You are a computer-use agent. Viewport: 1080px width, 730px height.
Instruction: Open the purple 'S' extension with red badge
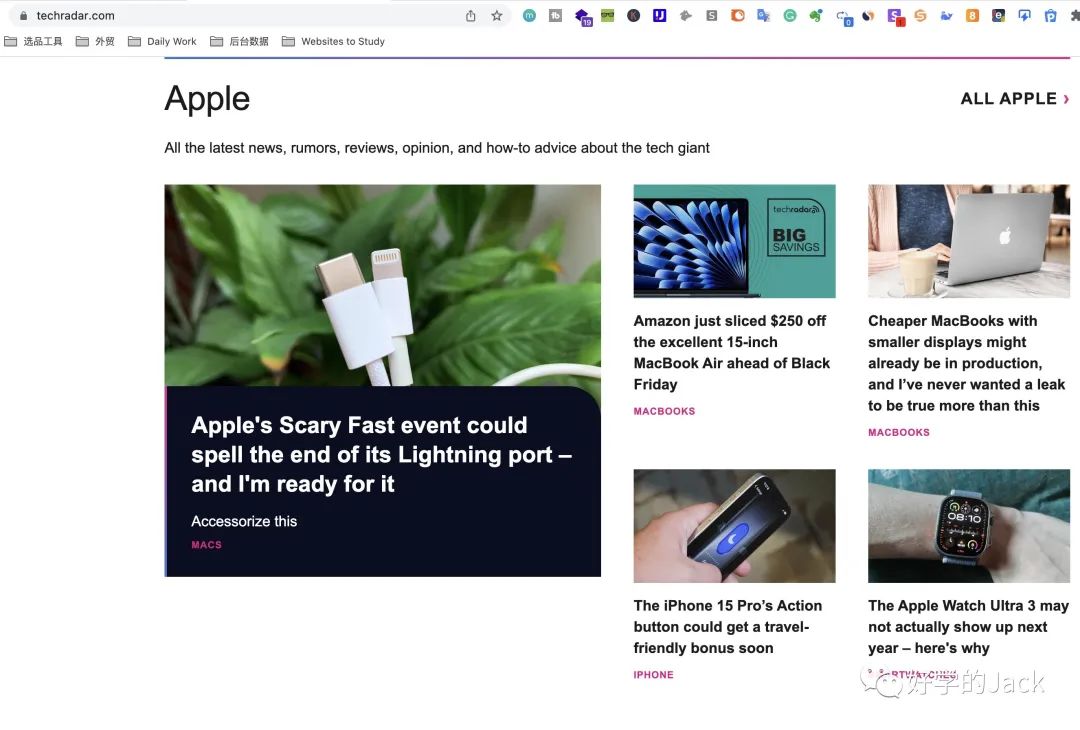coord(895,17)
